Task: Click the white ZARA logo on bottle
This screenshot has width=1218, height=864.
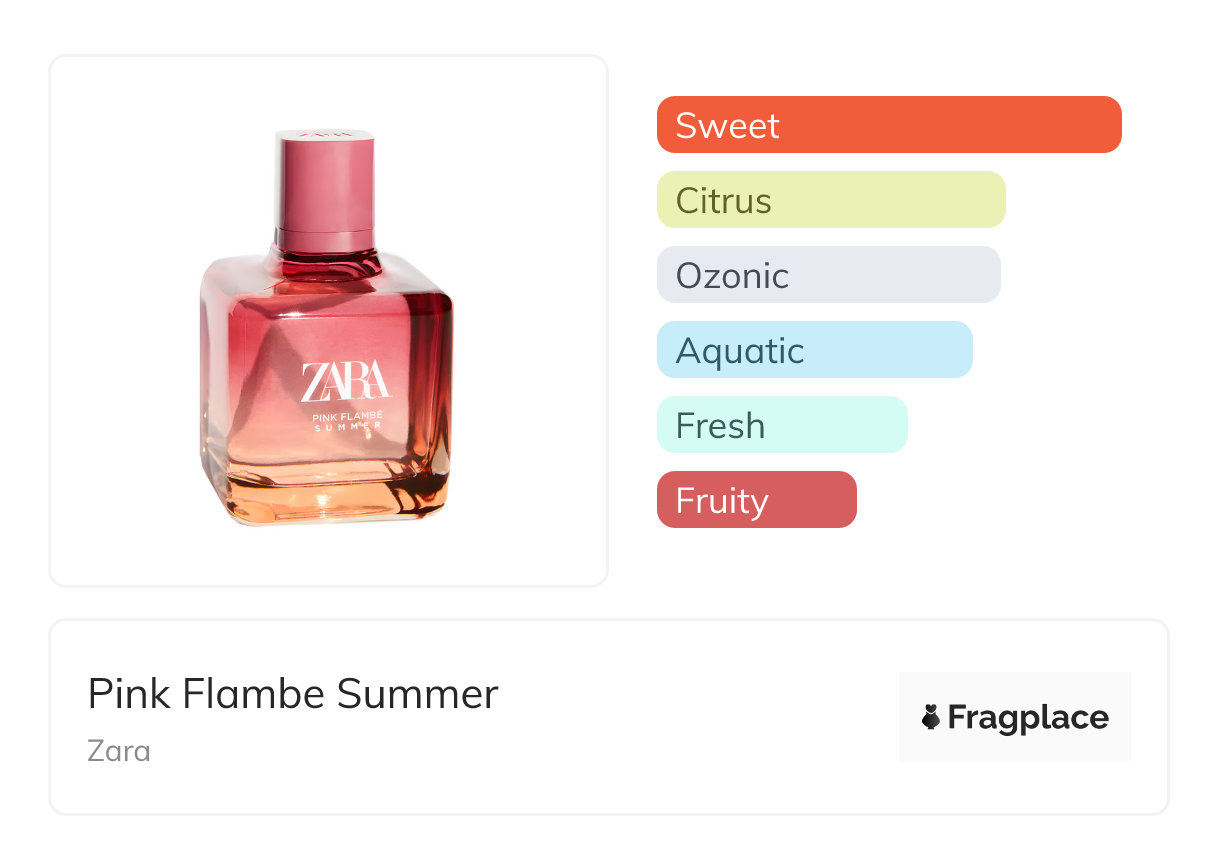Action: coord(345,381)
